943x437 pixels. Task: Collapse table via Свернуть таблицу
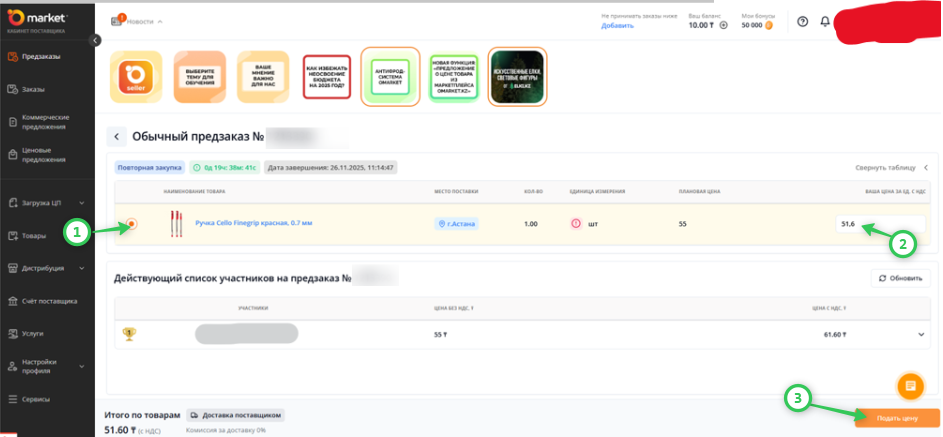(x=891, y=168)
